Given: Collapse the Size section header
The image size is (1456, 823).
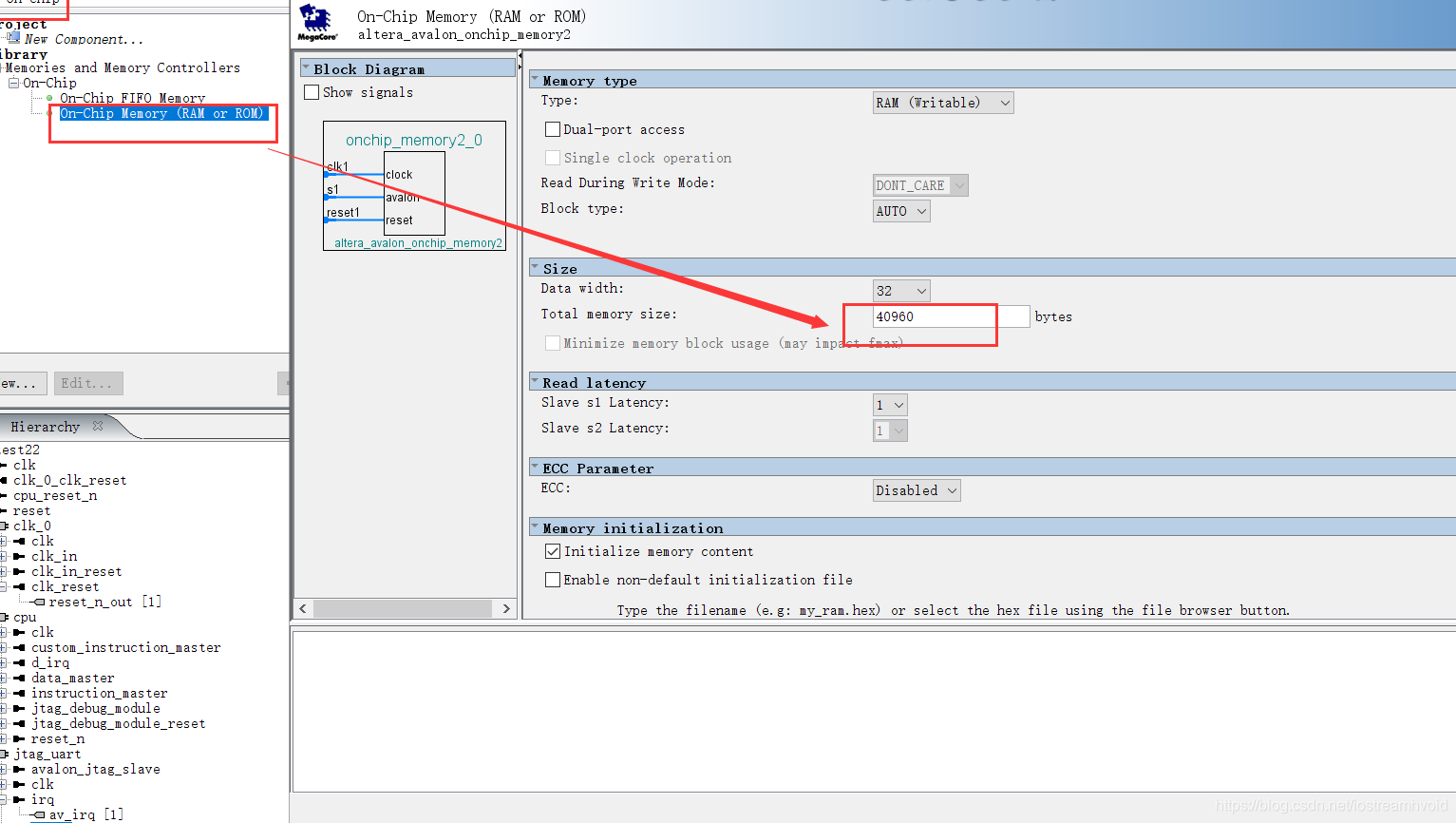Looking at the screenshot, I should point(536,268).
